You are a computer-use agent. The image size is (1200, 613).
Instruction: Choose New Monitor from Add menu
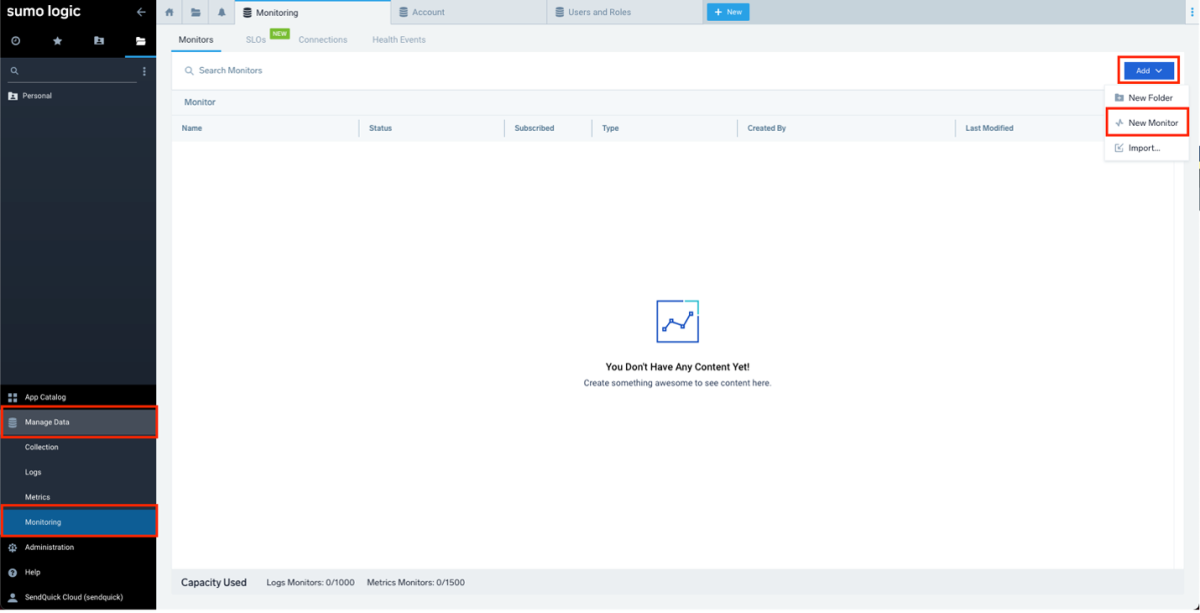(x=1147, y=123)
